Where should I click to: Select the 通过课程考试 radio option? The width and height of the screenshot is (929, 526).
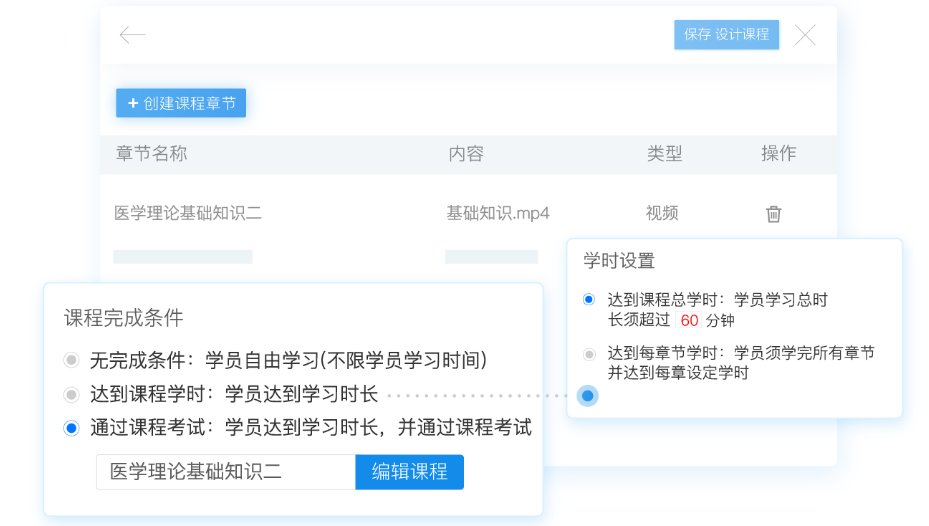(x=71, y=428)
